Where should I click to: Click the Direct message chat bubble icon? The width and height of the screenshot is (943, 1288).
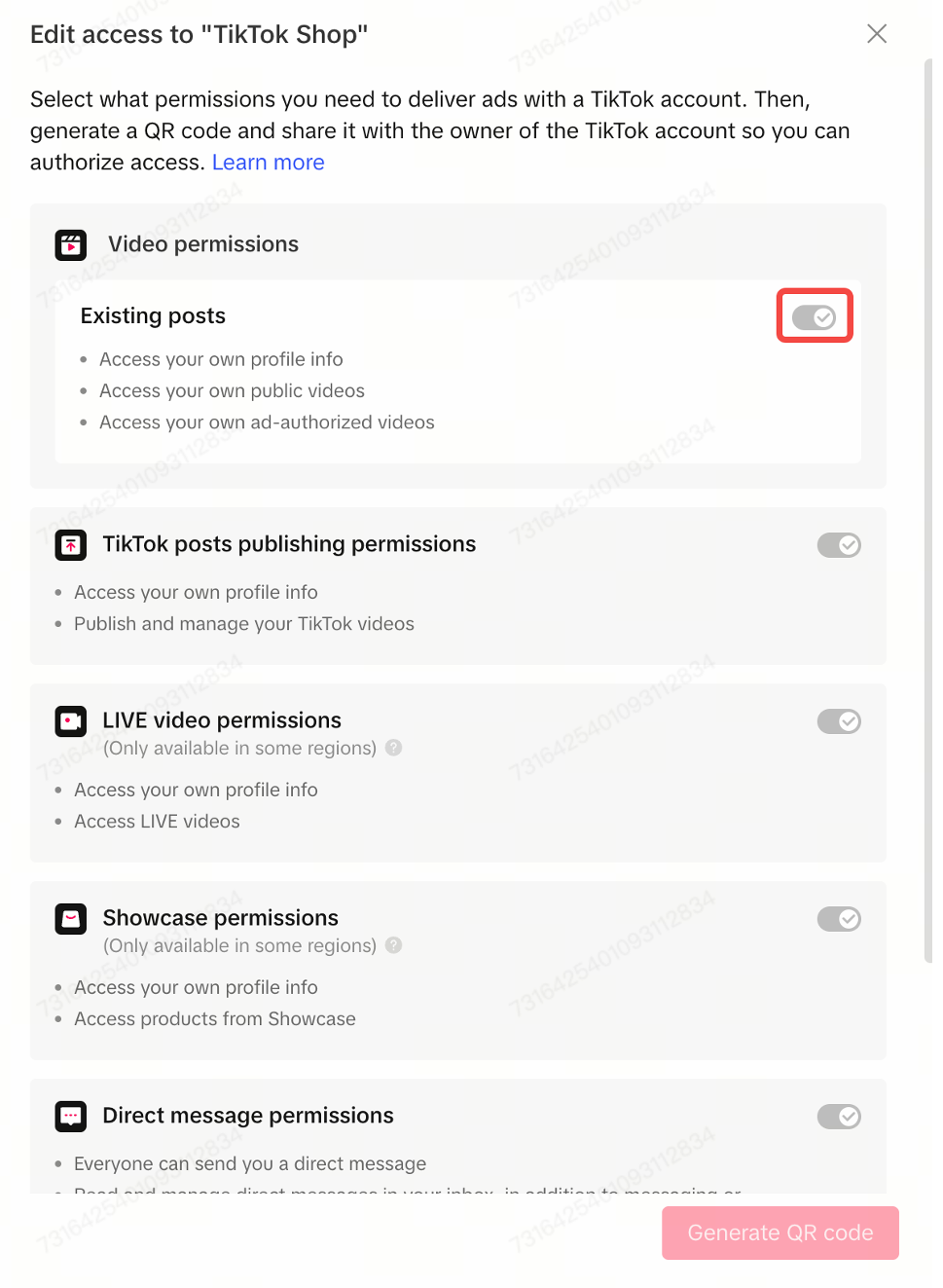coord(71,1117)
